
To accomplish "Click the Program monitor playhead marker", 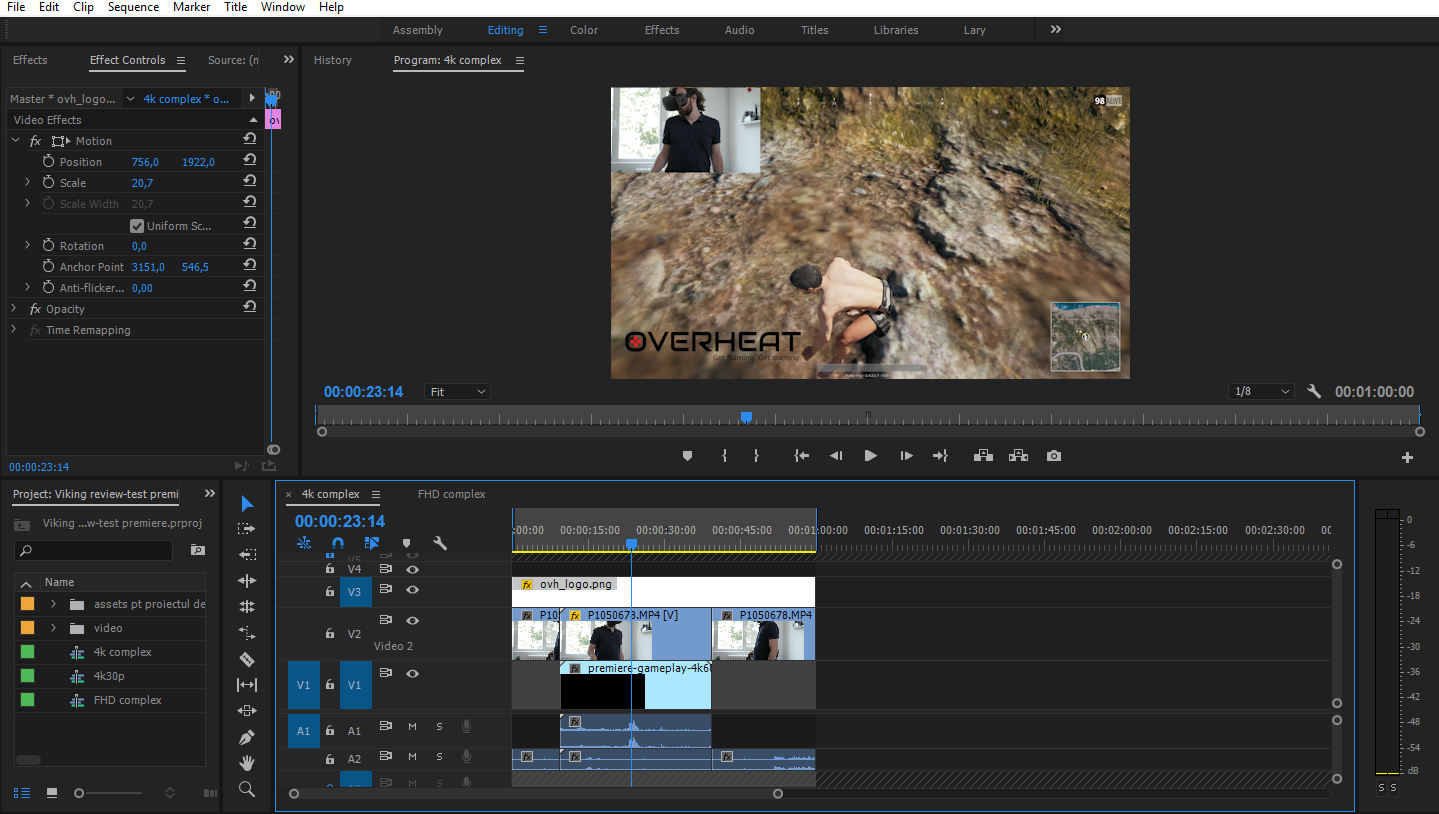I will point(746,417).
